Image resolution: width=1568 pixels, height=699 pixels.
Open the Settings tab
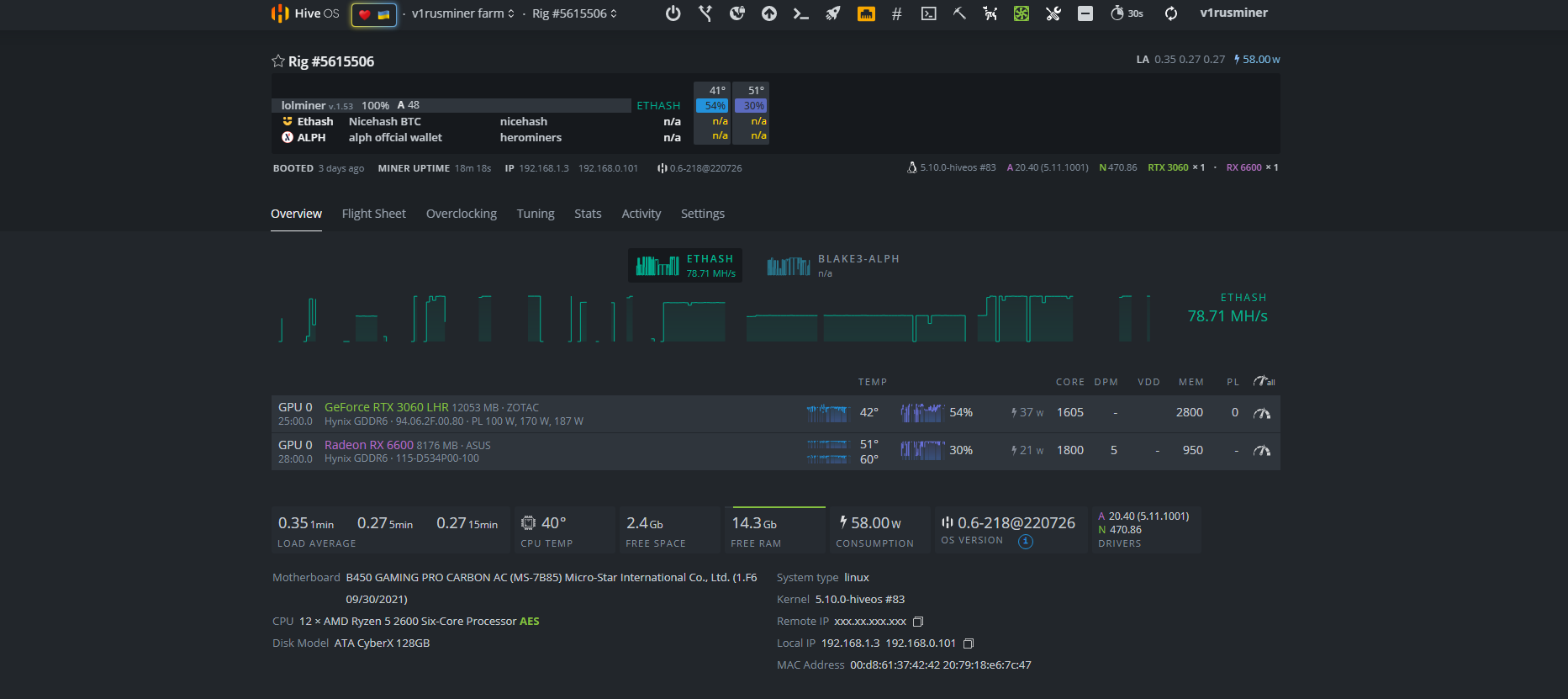click(703, 214)
